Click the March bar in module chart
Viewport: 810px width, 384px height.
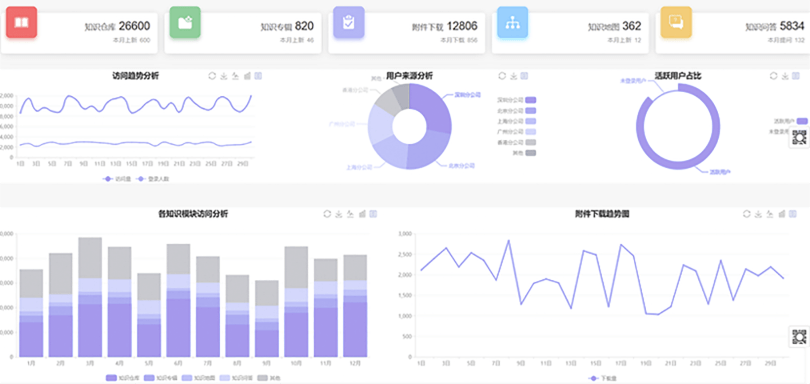(90, 297)
